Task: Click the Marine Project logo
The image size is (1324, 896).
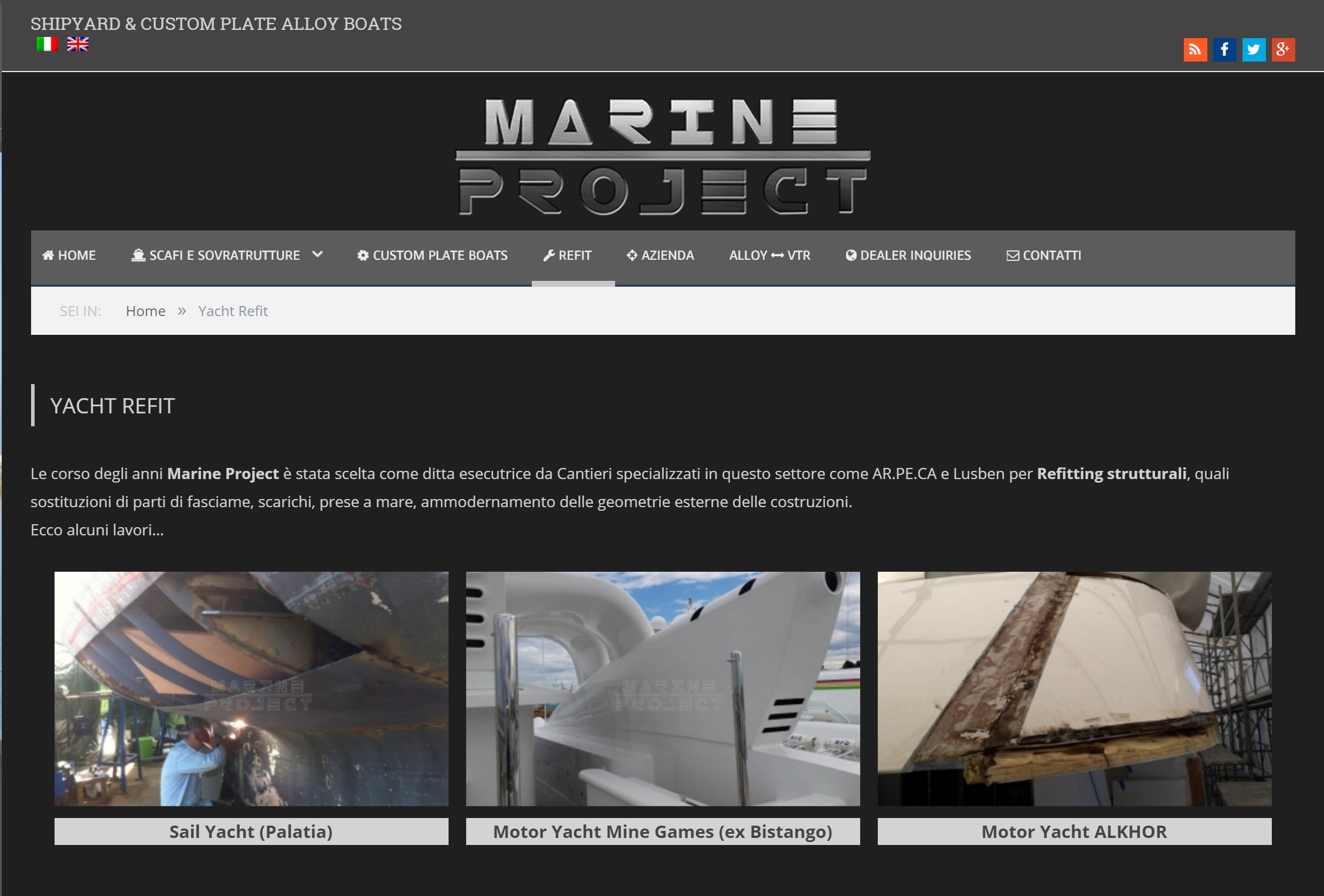Action: 663,157
